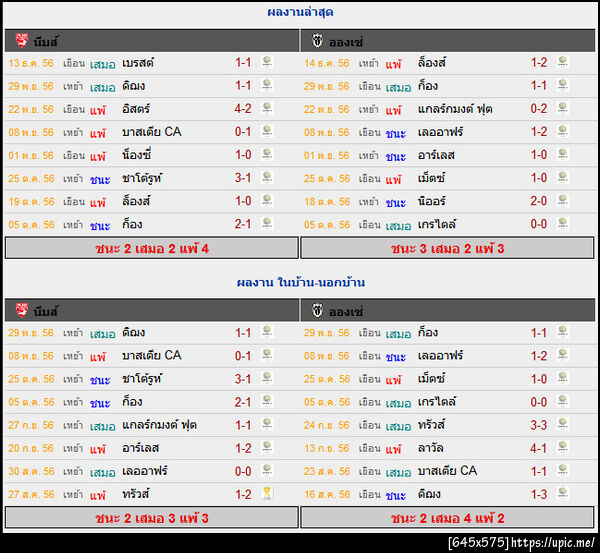Click the score '1-3'

coord(538,494)
